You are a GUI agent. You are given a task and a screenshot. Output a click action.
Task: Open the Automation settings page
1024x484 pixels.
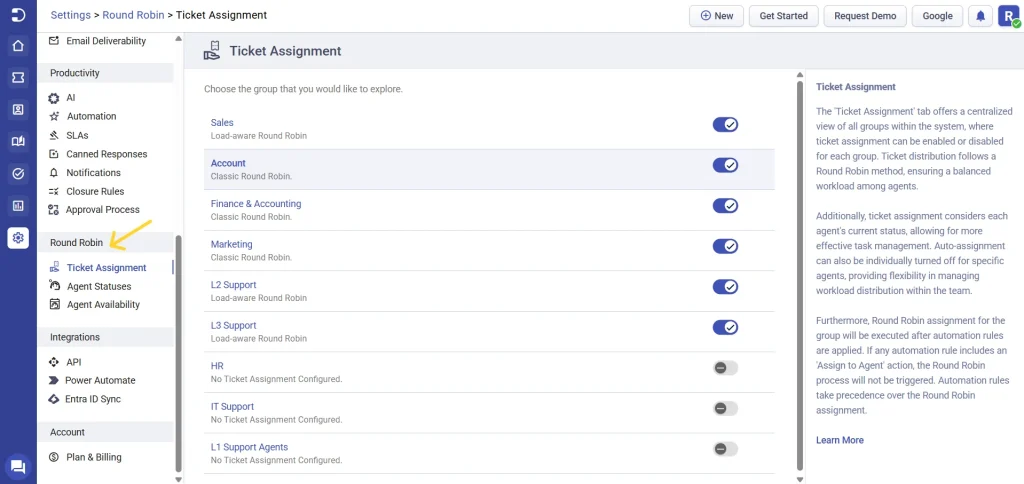click(x=91, y=116)
